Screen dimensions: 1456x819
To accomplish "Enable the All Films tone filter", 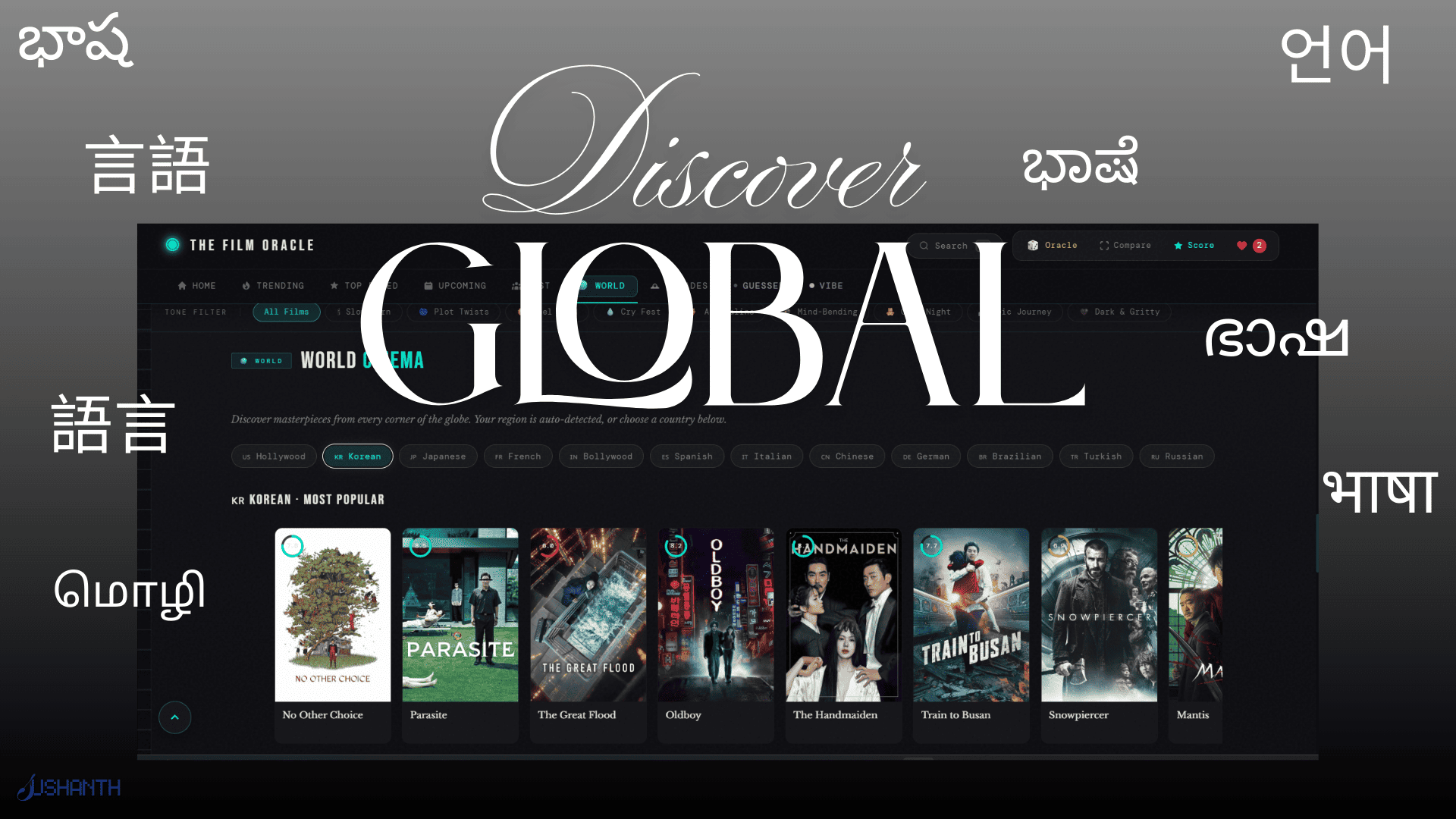I will [x=286, y=312].
